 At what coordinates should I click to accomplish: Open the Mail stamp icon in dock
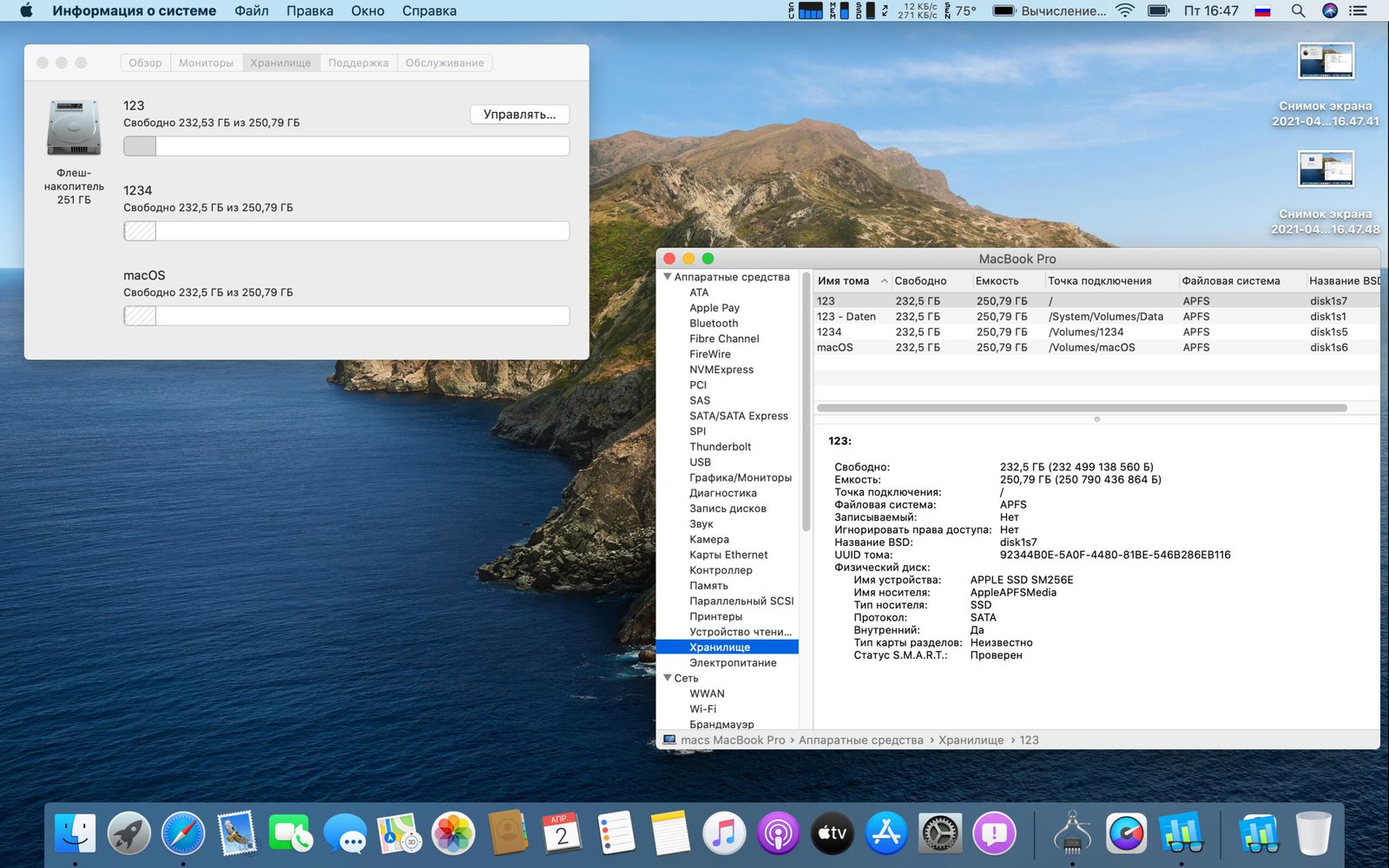point(237,834)
